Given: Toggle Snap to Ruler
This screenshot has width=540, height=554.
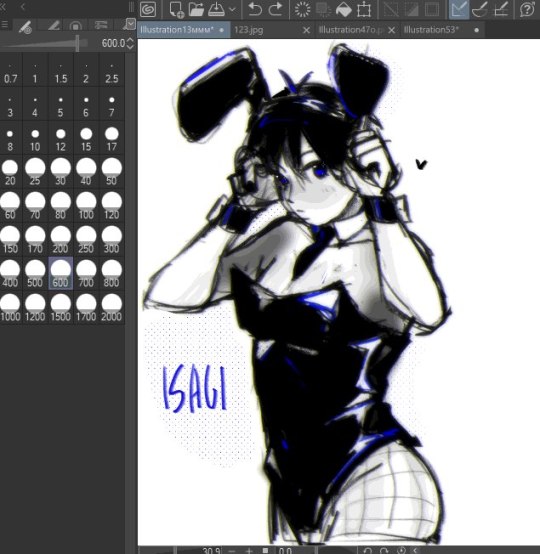Looking at the screenshot, I should 459,9.
